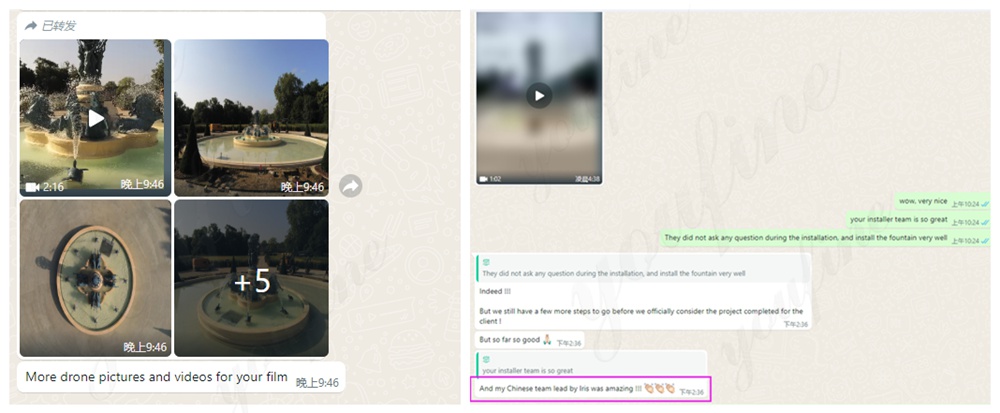The image size is (1000, 413).
Task: Click the clapping hands emoji in last message
Action: [x=659, y=388]
